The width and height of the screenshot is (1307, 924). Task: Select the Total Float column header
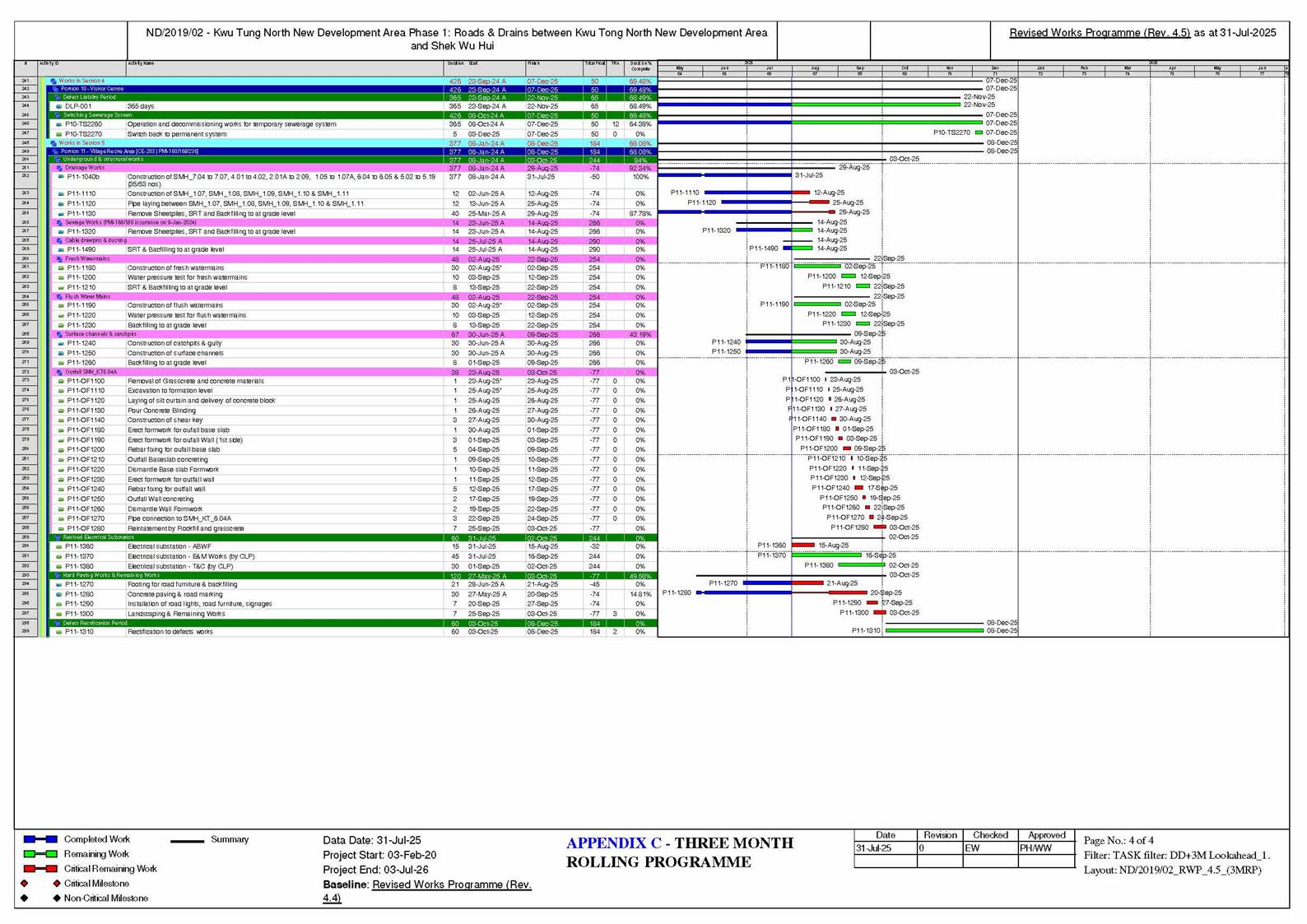[x=593, y=63]
